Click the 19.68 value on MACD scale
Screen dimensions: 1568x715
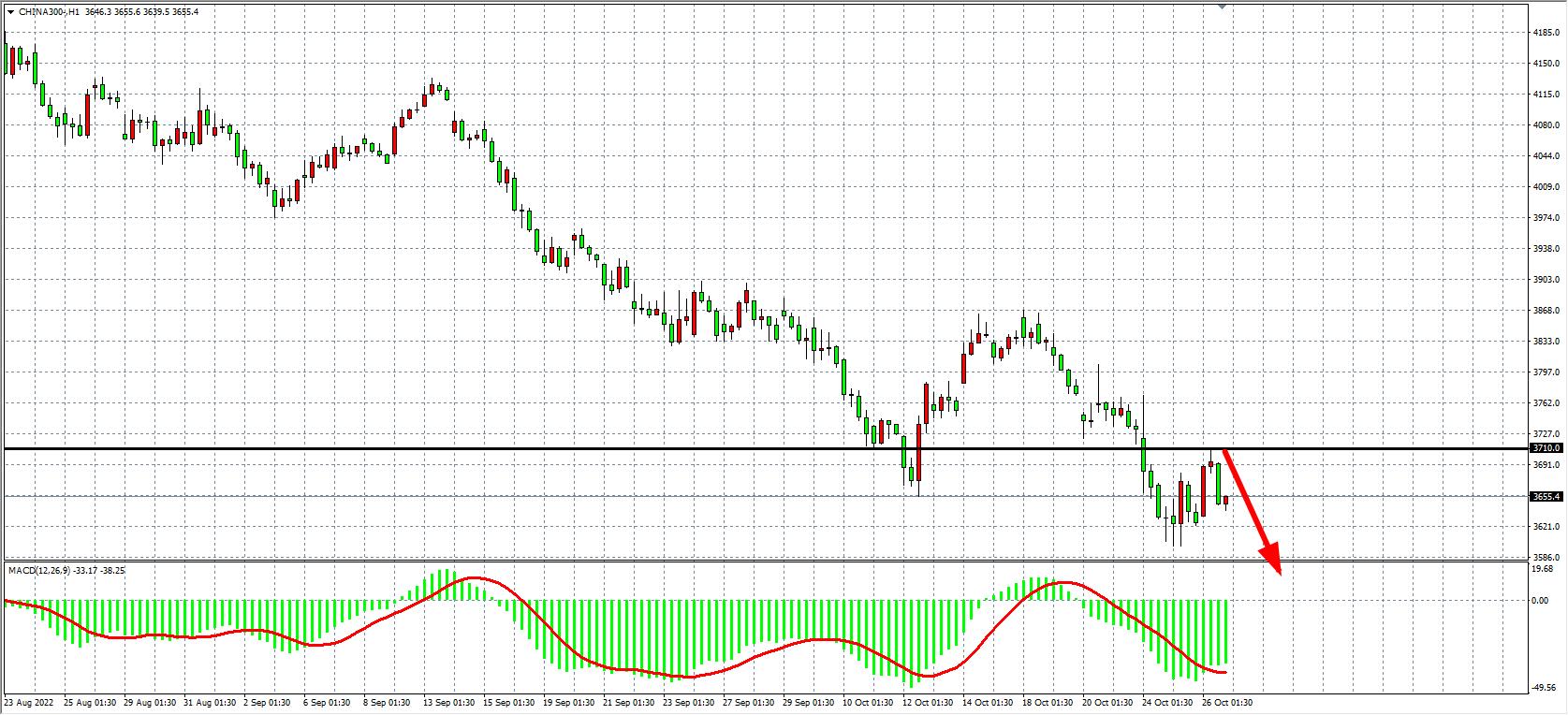tap(1542, 569)
